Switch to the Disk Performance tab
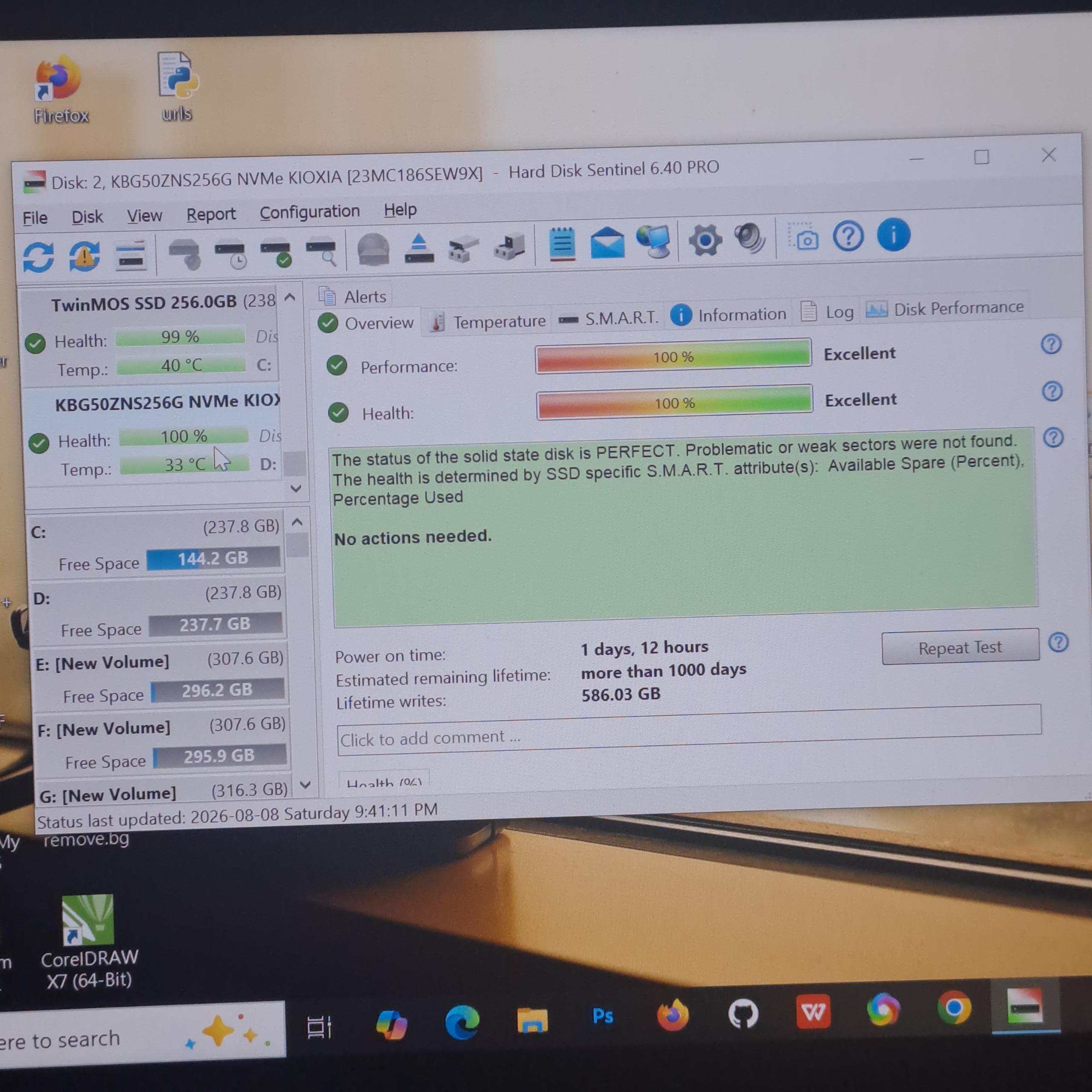The width and height of the screenshot is (1092, 1092). coord(945,308)
